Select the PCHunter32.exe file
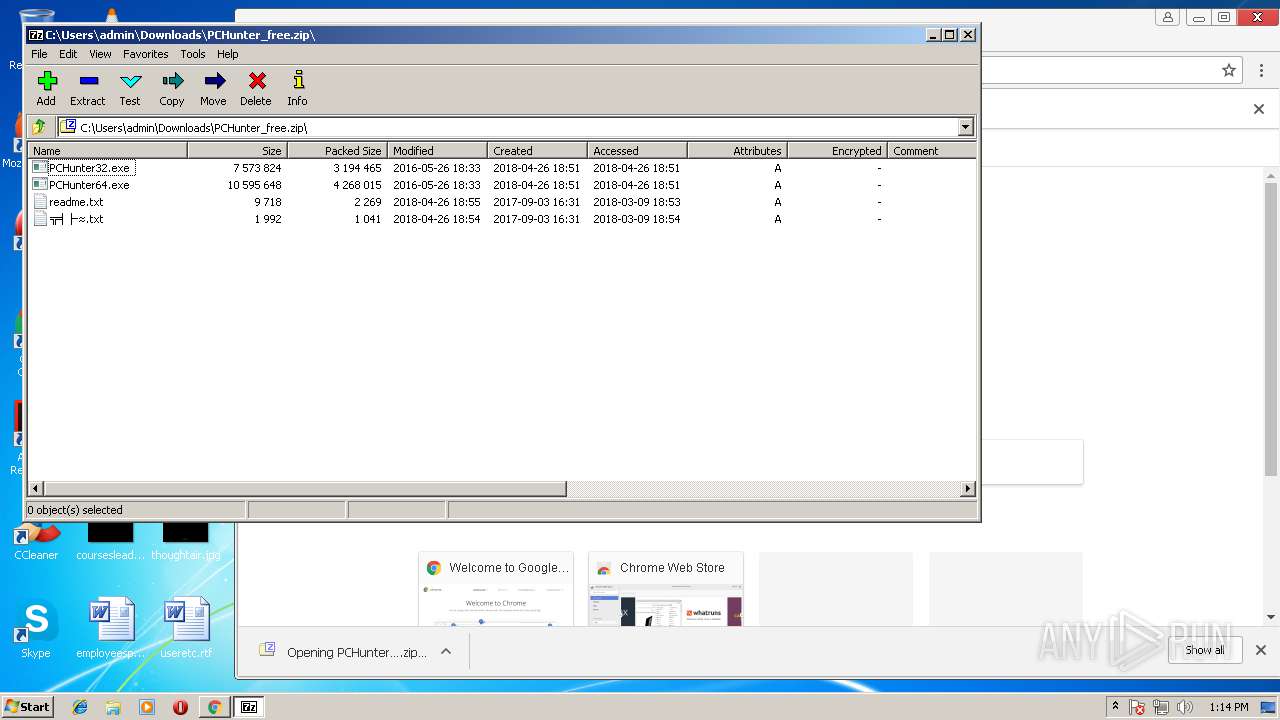 coord(90,168)
